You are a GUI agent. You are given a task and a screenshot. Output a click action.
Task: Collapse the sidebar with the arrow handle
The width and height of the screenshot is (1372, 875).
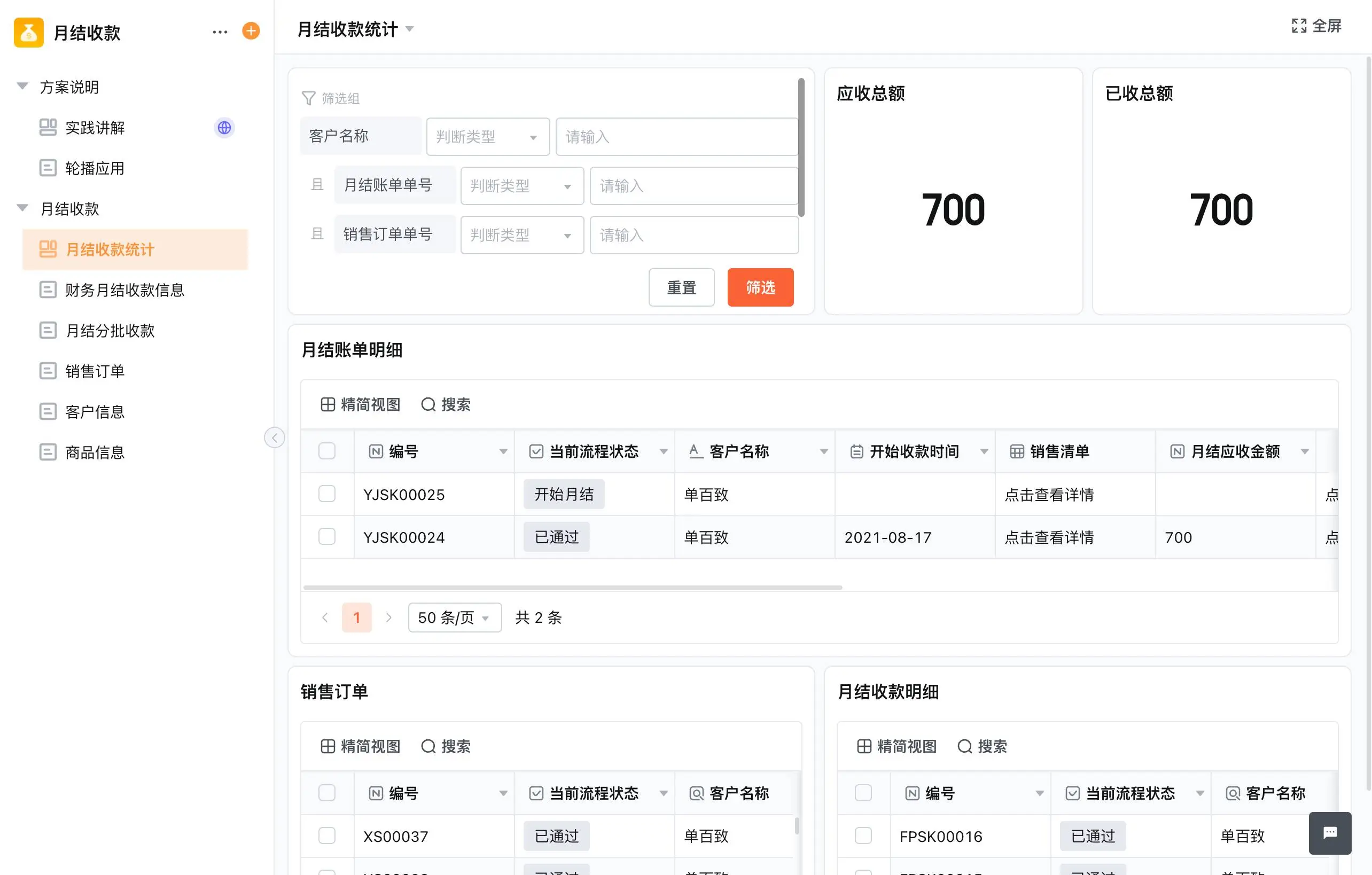coord(275,437)
